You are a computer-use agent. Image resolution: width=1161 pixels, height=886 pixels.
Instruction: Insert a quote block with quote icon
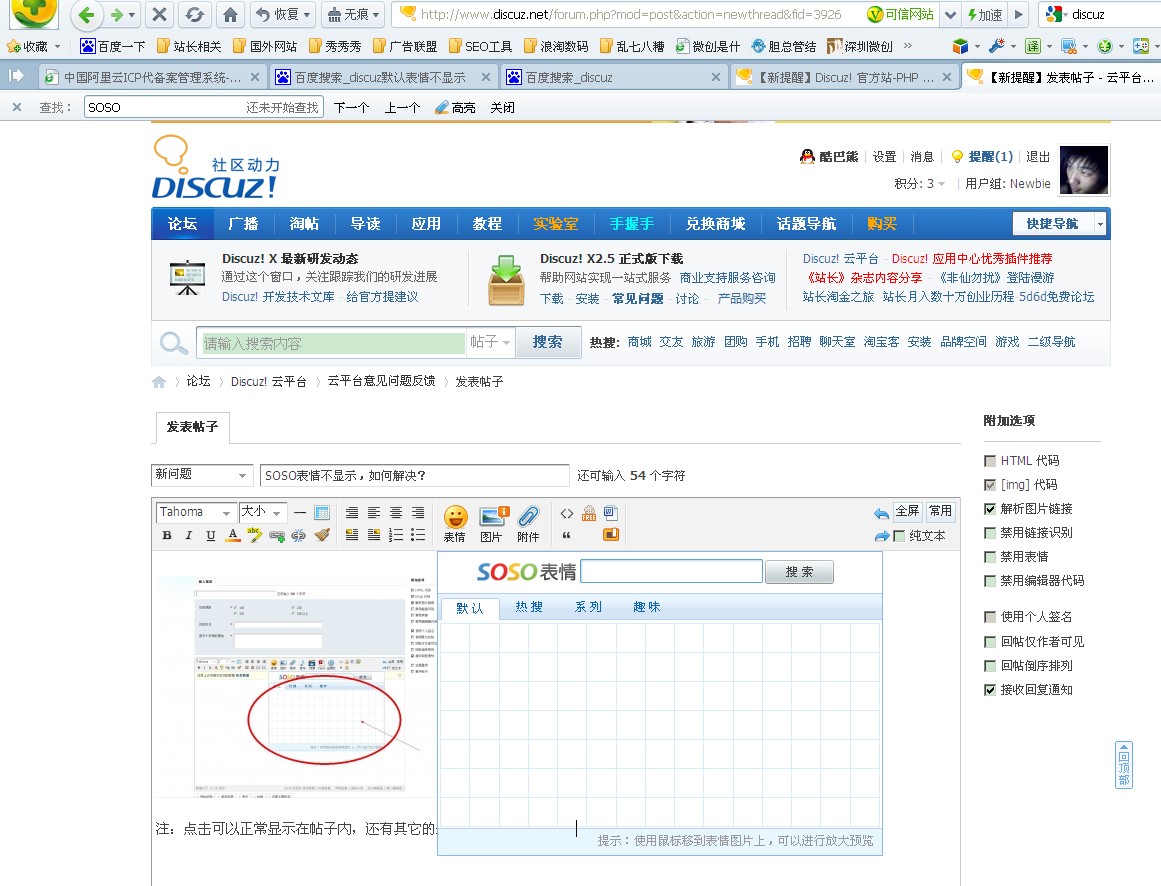click(x=566, y=535)
